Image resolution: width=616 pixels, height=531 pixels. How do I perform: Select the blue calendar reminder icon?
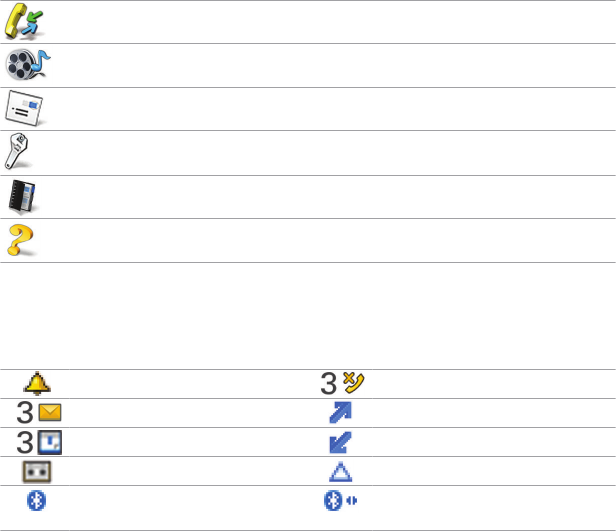pyautogui.click(x=51, y=441)
